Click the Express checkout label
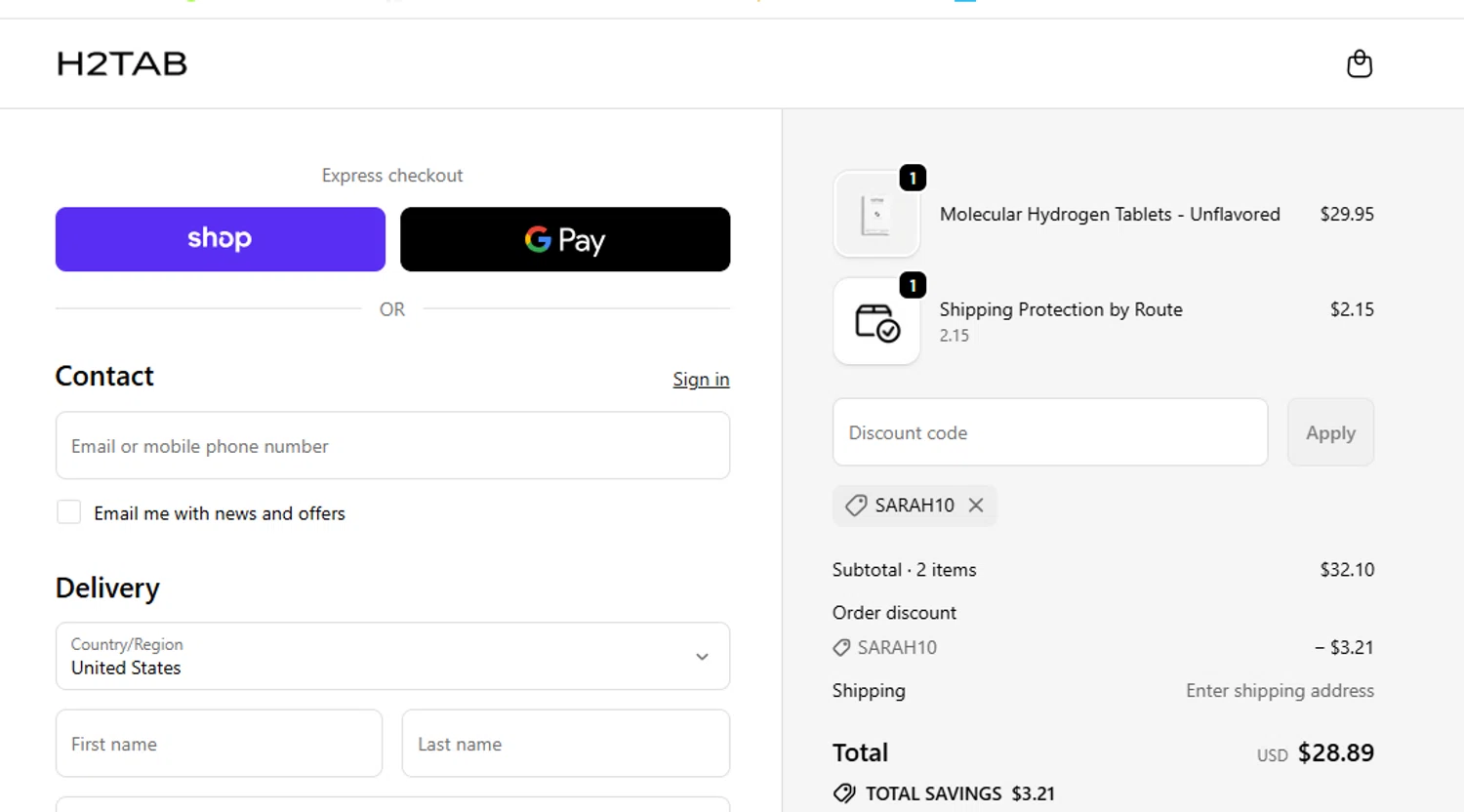 point(392,176)
